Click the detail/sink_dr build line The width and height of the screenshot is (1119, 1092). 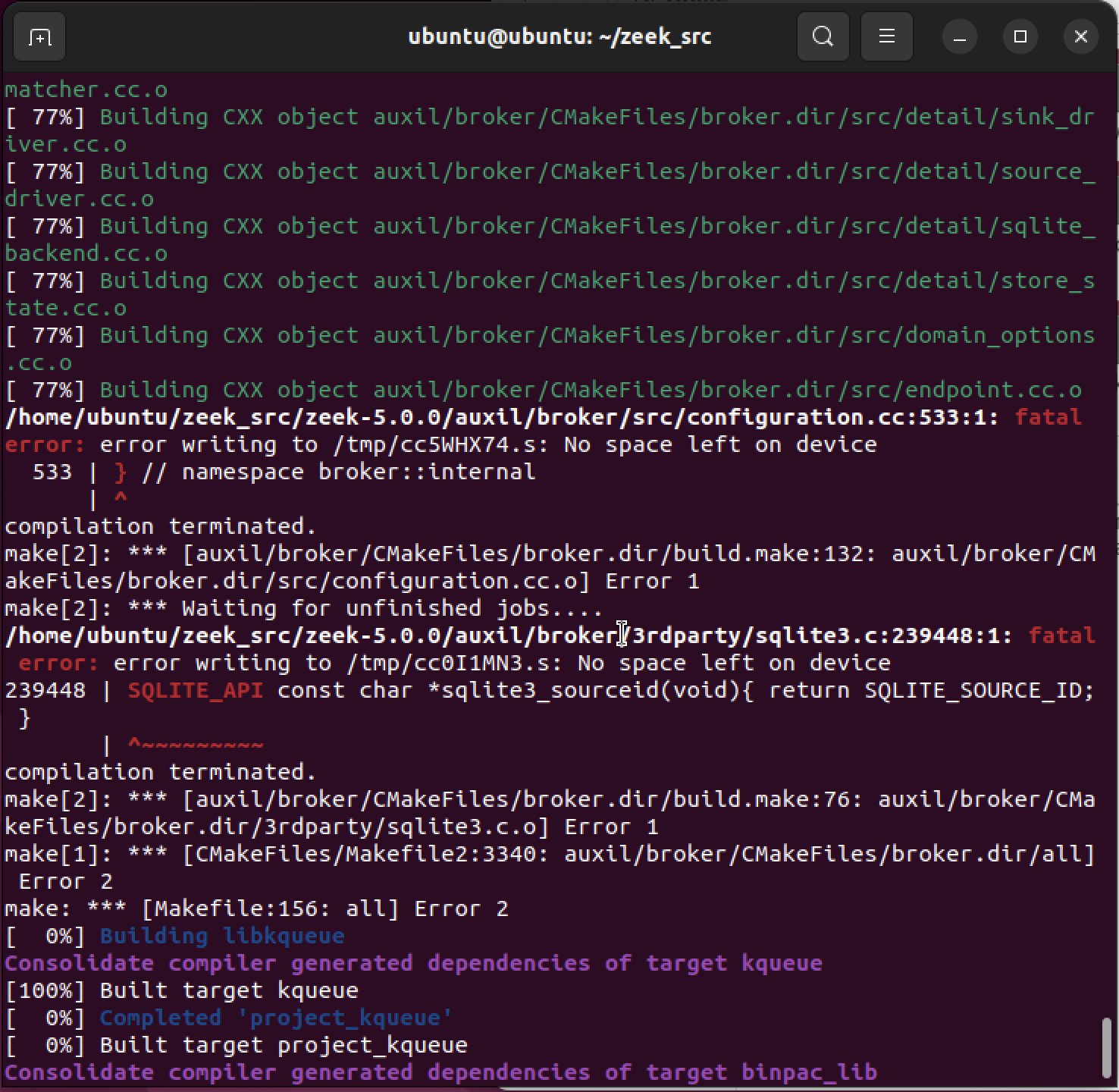point(550,130)
